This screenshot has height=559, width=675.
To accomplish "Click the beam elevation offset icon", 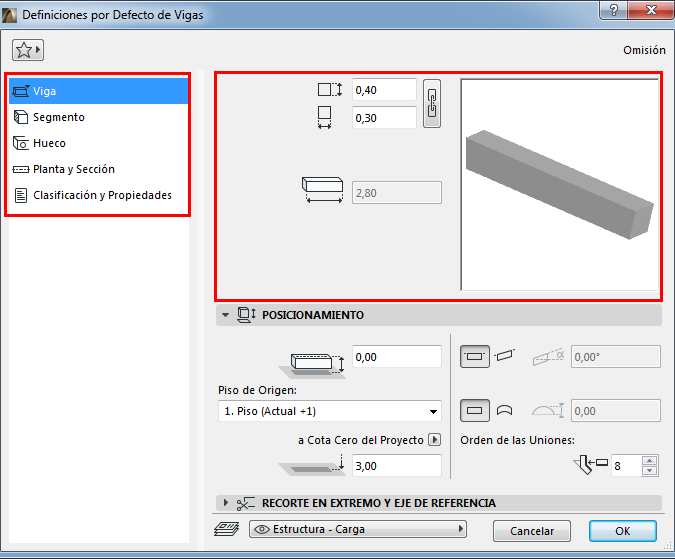I will [x=313, y=366].
